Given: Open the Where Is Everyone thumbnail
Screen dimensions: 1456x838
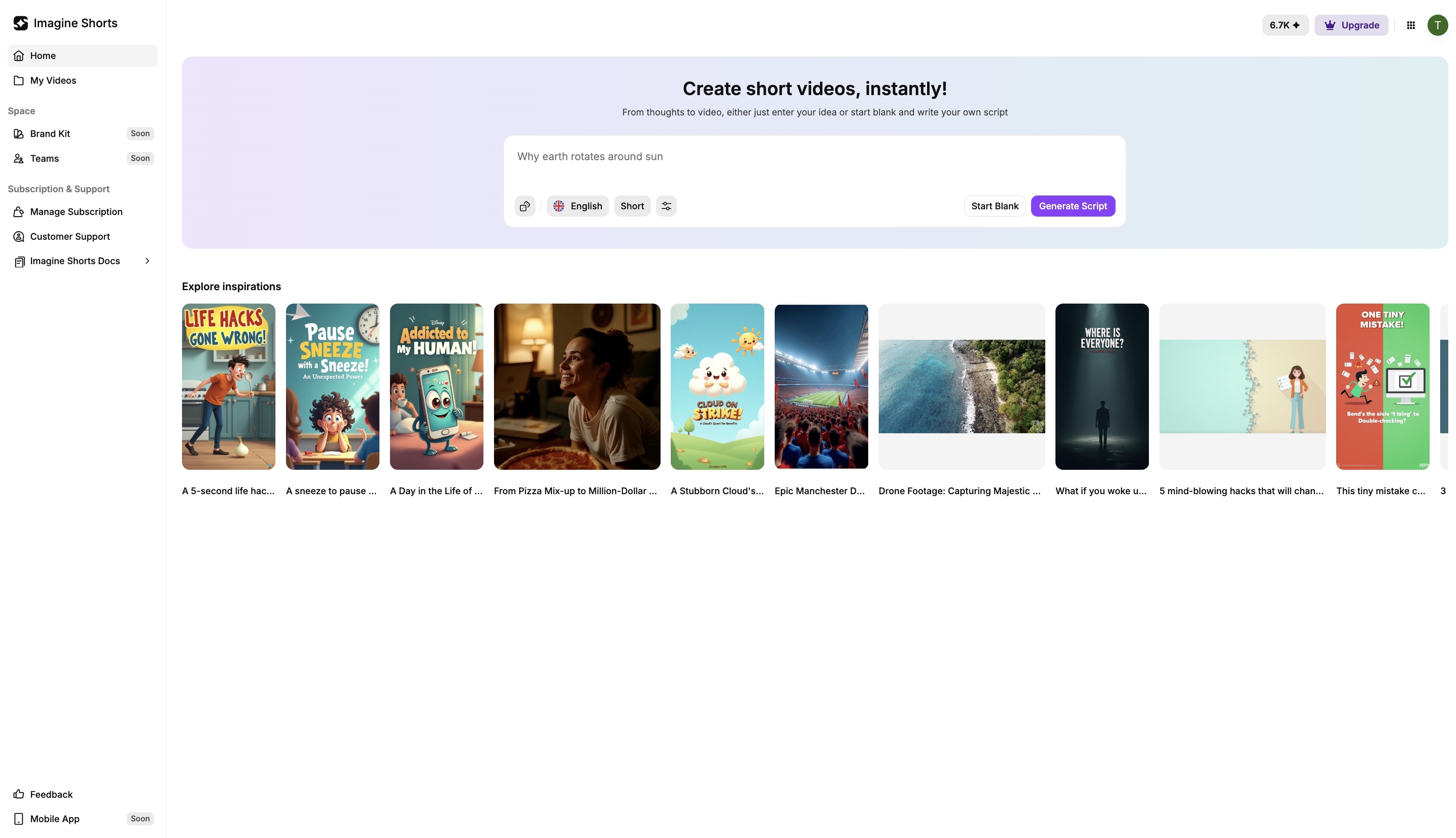Looking at the screenshot, I should (x=1102, y=387).
